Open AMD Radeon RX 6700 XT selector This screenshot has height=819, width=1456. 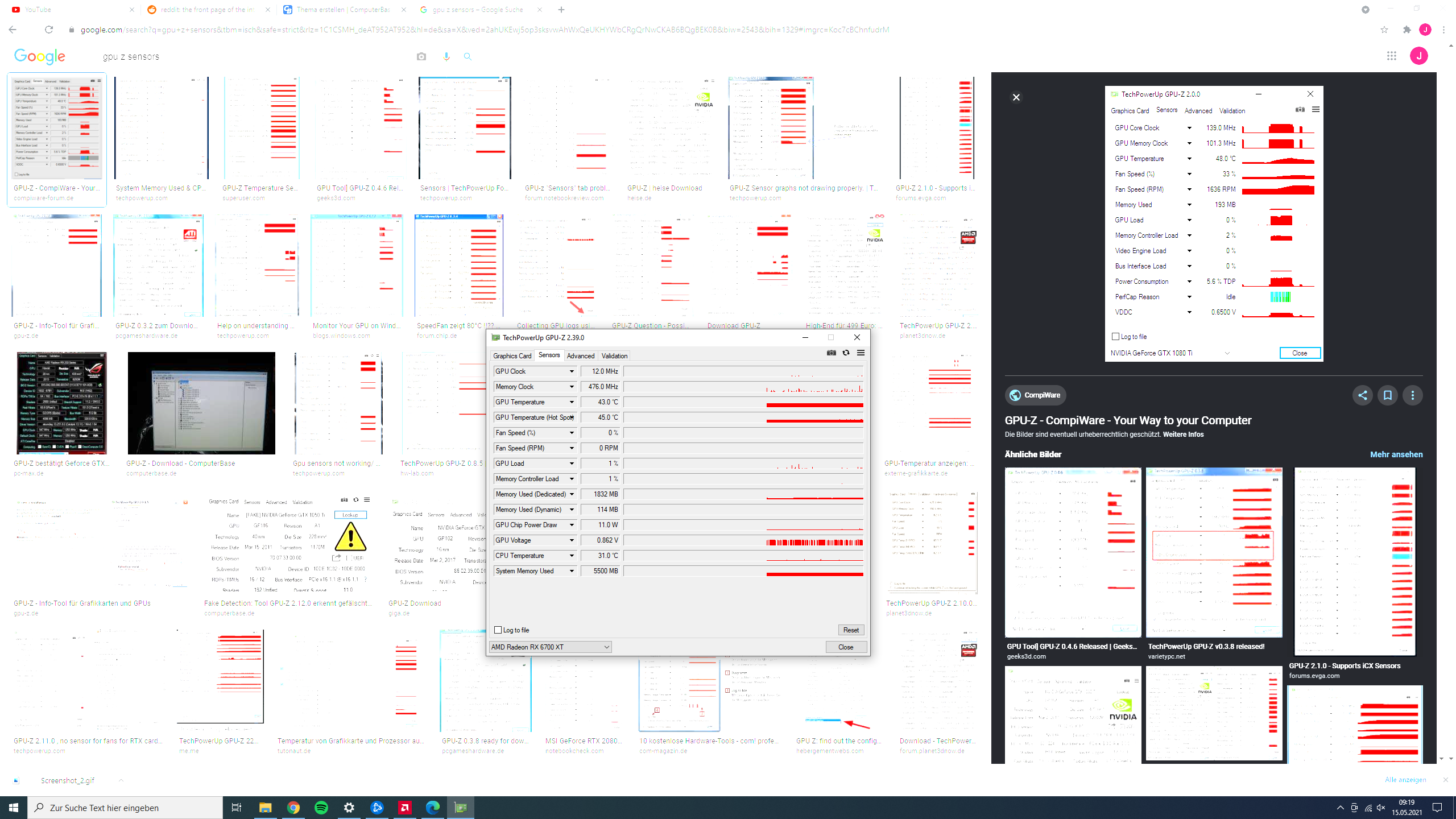click(549, 647)
